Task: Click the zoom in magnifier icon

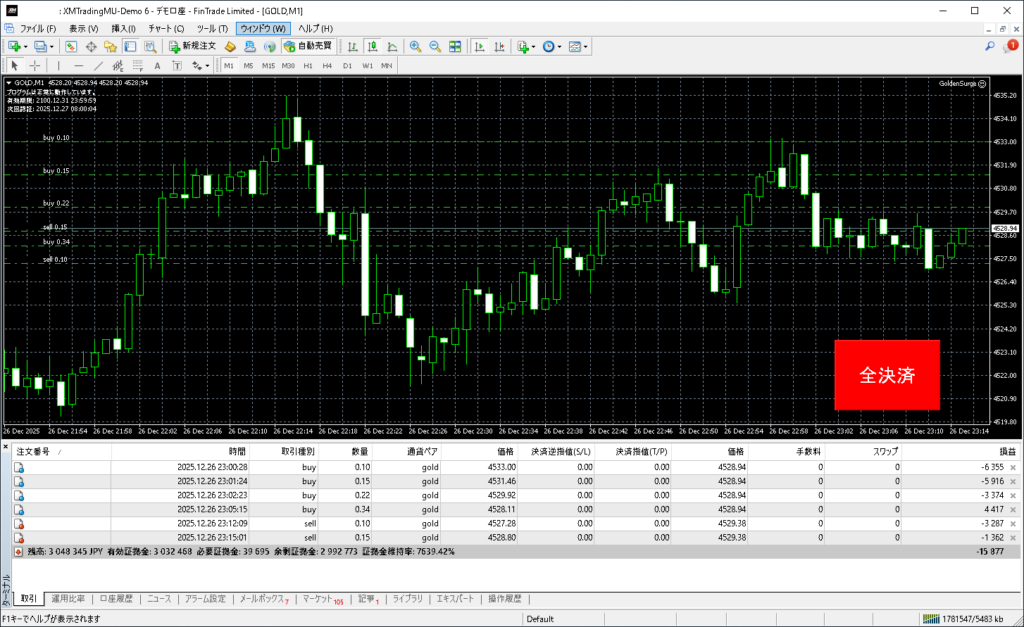Action: point(415,46)
